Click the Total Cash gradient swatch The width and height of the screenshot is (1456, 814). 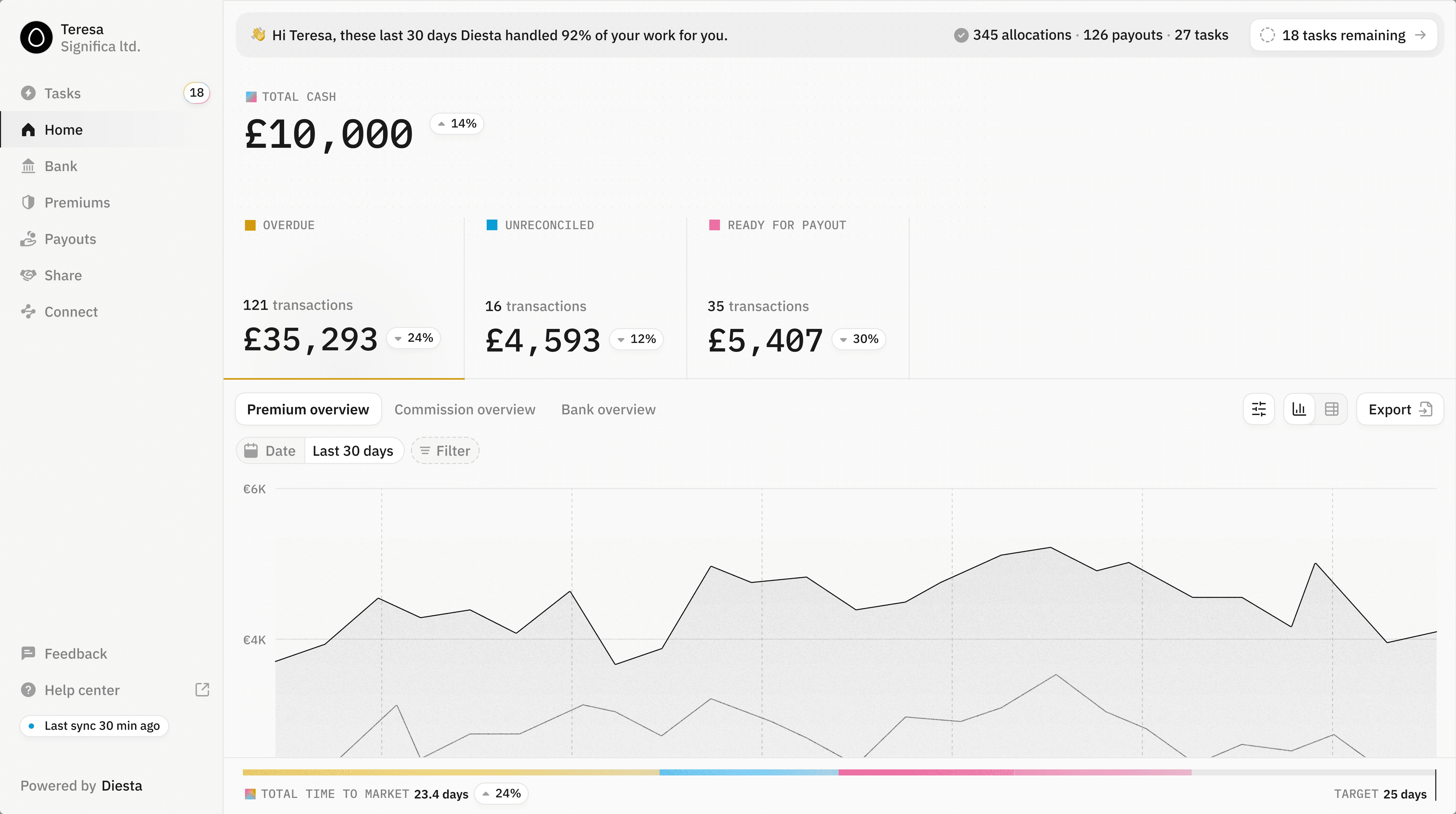(251, 97)
